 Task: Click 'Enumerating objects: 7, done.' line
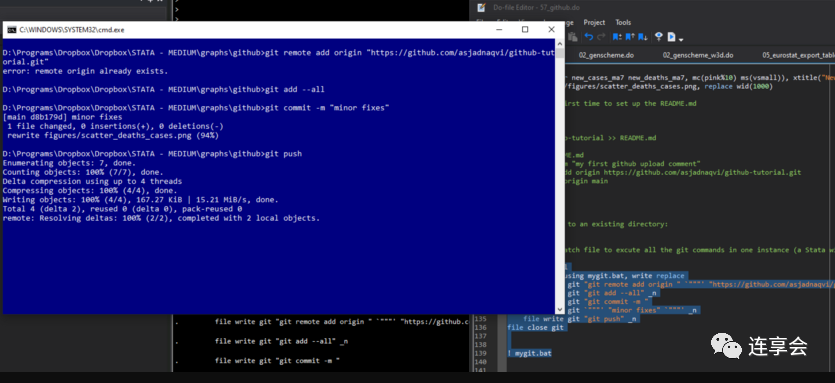tap(69, 163)
